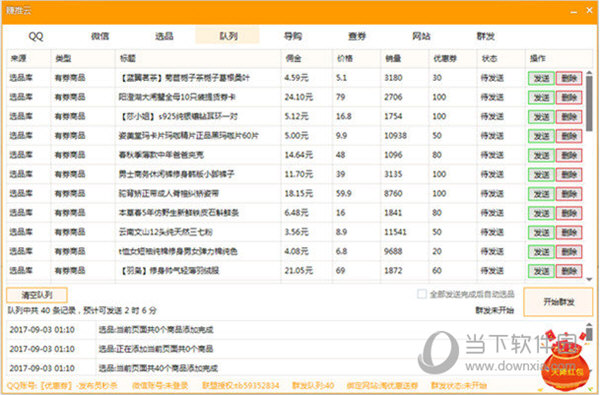The image size is (600, 395).
Task: Delete the 3.56元 commission item
Action: coord(569,232)
